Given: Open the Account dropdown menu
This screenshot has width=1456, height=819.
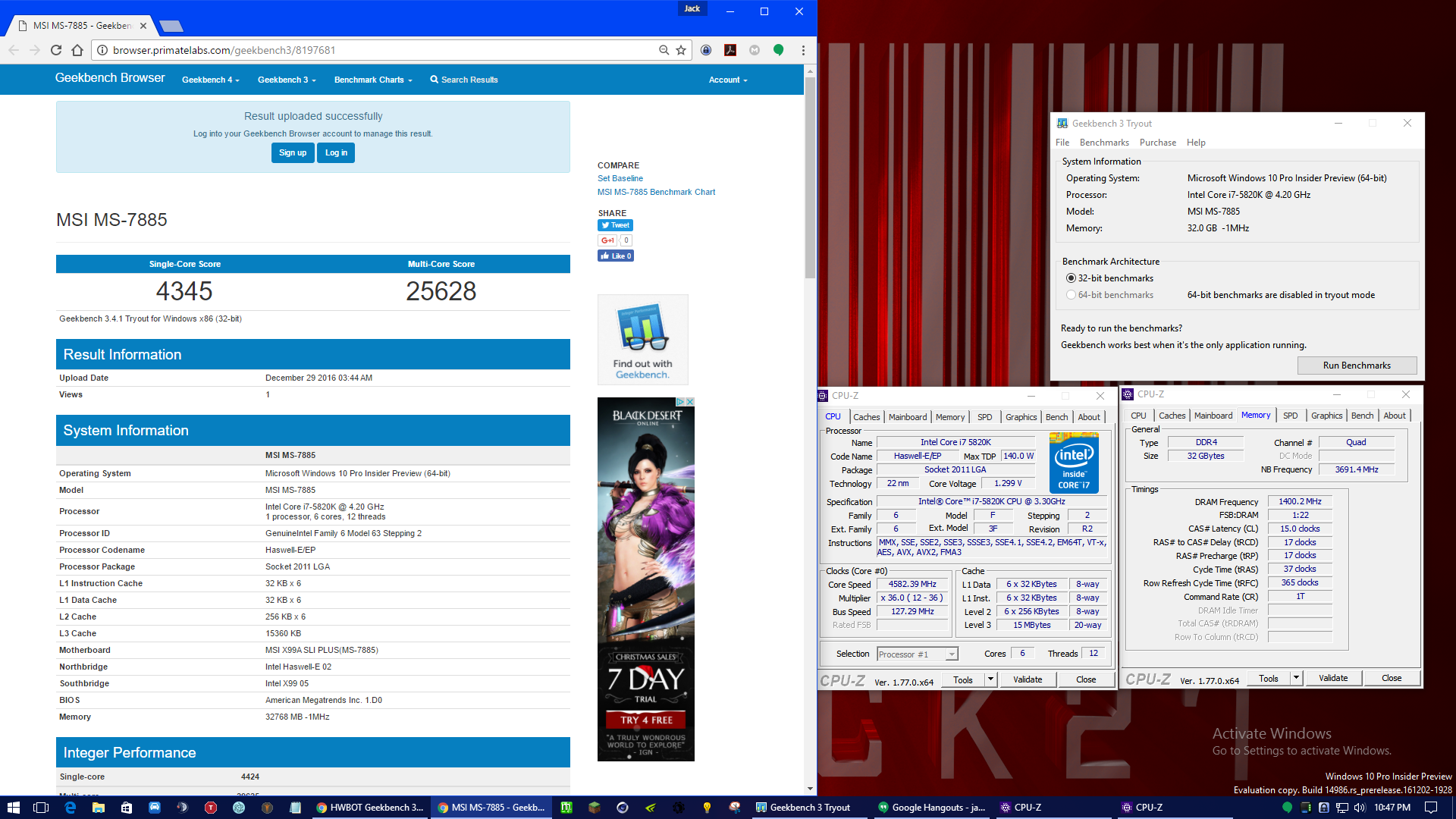Looking at the screenshot, I should tap(728, 80).
